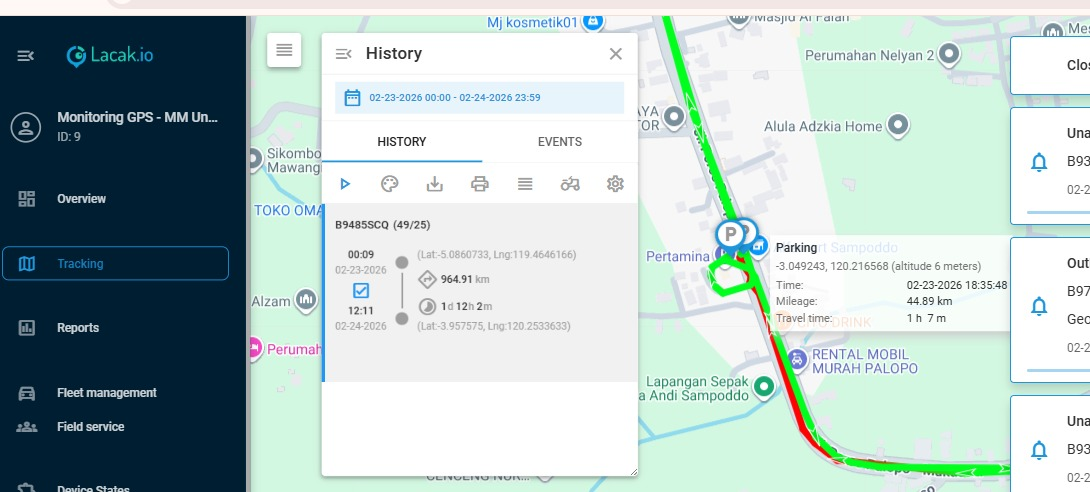Click the vehicle route icon in toolbar
Viewport: 1090px width, 492px height.
click(570, 183)
